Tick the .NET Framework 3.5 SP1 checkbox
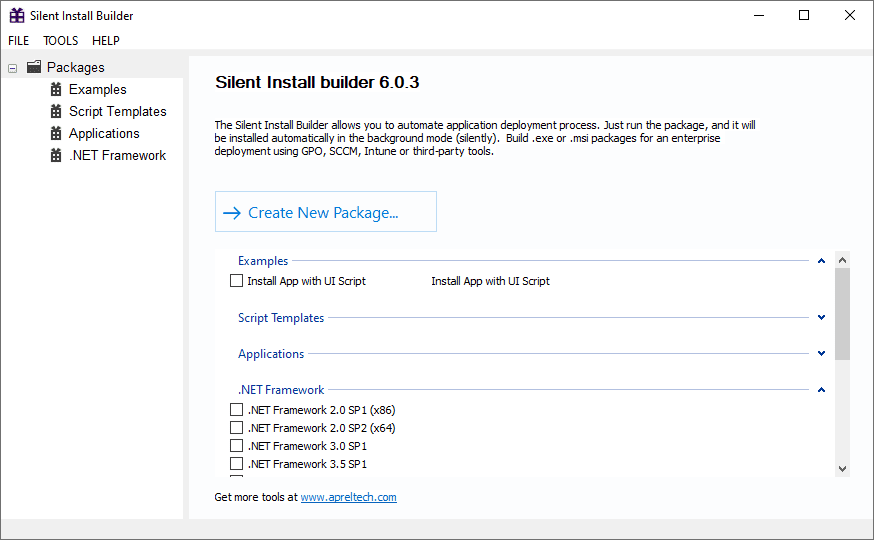 coord(237,464)
